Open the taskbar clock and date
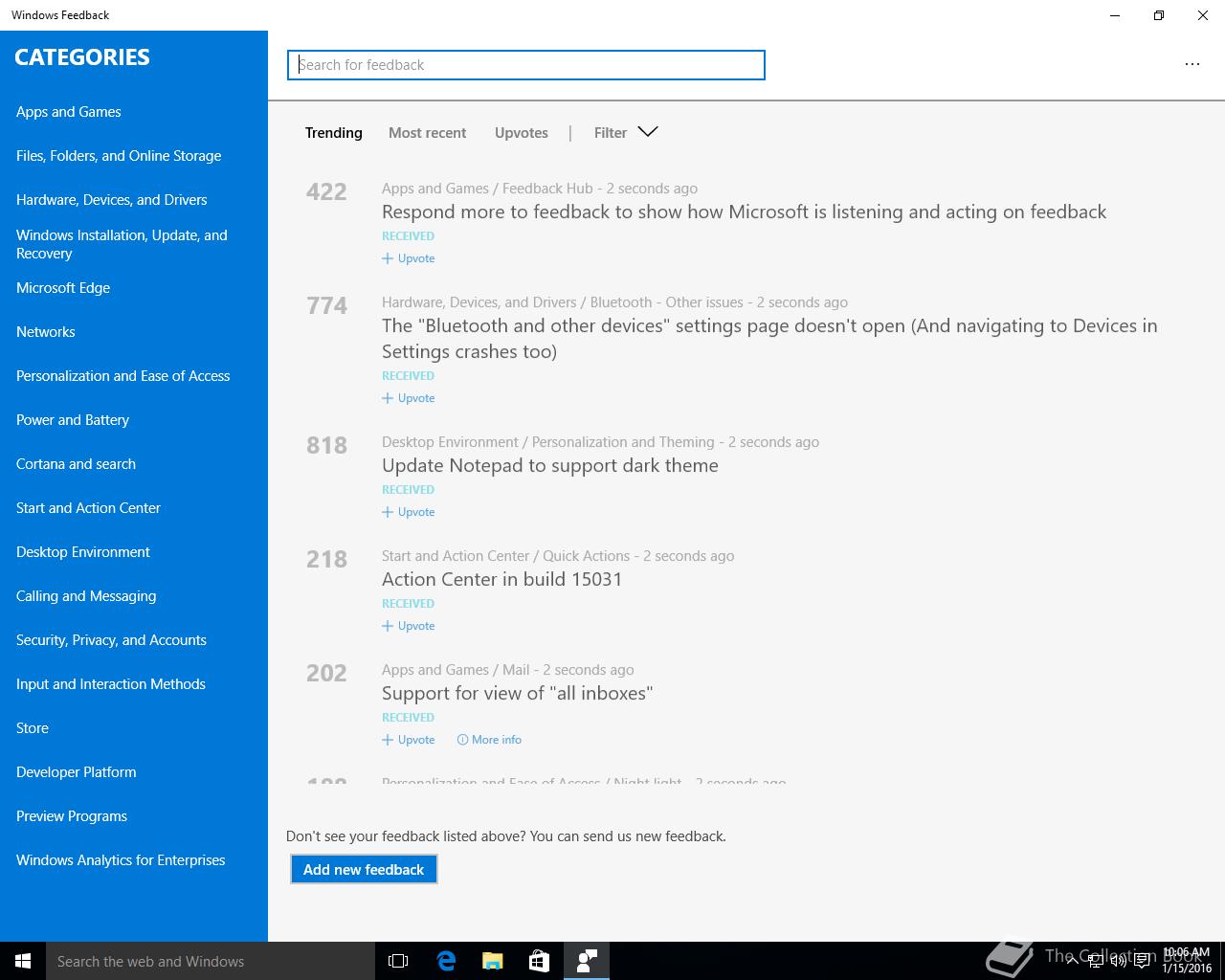 1187,961
